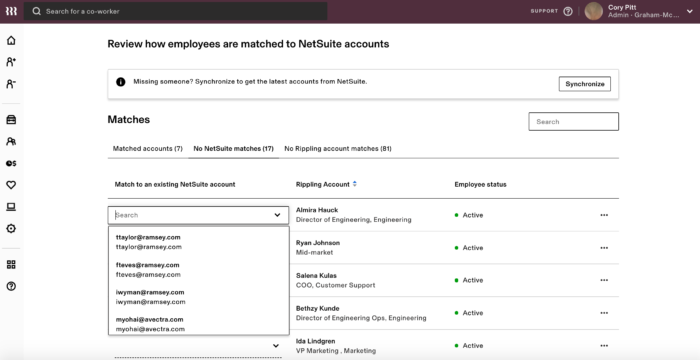Image resolution: width=700 pixels, height=360 pixels.
Task: Select fteves@ramsey.com from the dropdown
Action: (199, 270)
